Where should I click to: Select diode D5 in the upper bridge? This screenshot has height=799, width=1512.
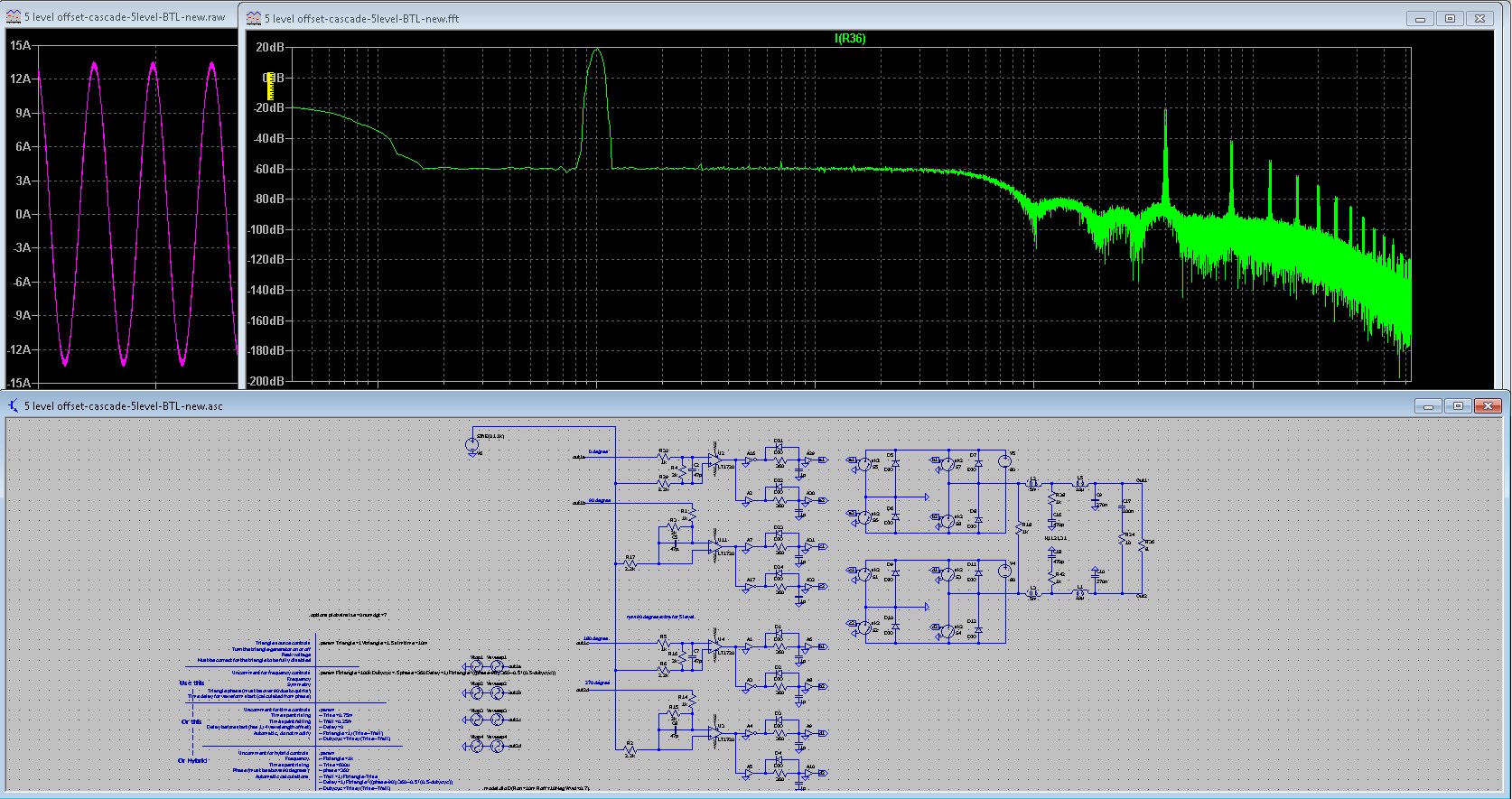coord(894,464)
